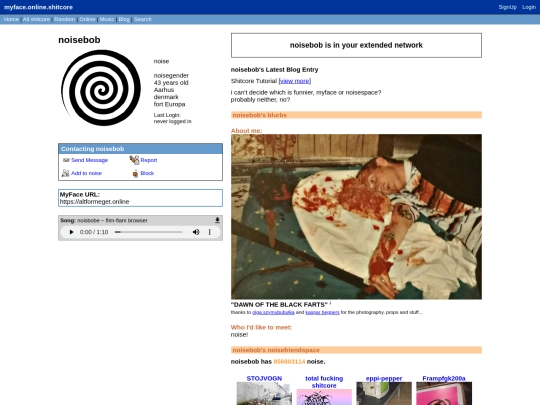Image resolution: width=540 pixels, height=405 pixels.
Task: Mute the audio player volume
Action: coord(196,232)
